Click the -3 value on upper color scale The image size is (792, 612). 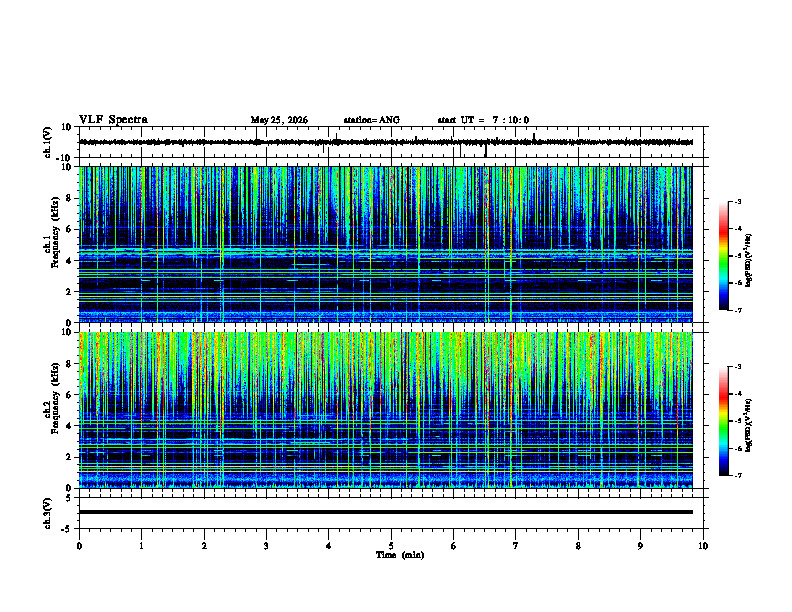[738, 201]
